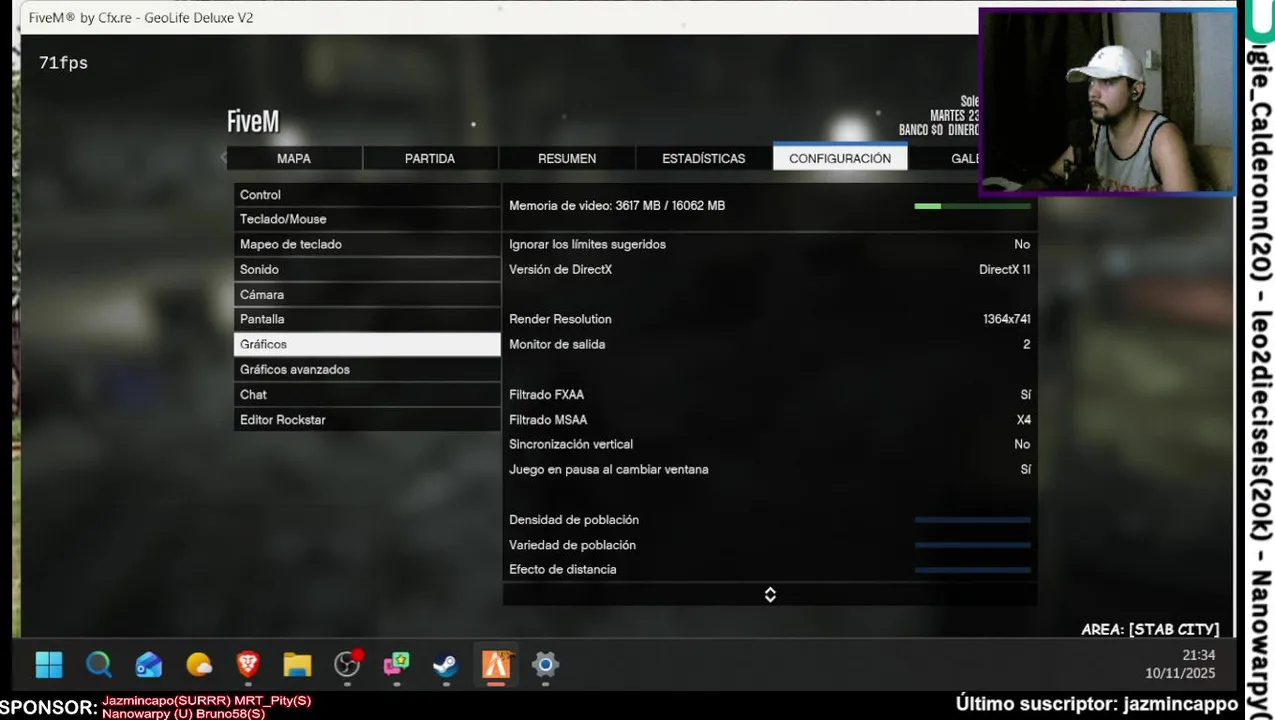The width and height of the screenshot is (1275, 720).
Task: Click the Último suscriptor: jazmincappo text
Action: (x=1097, y=704)
